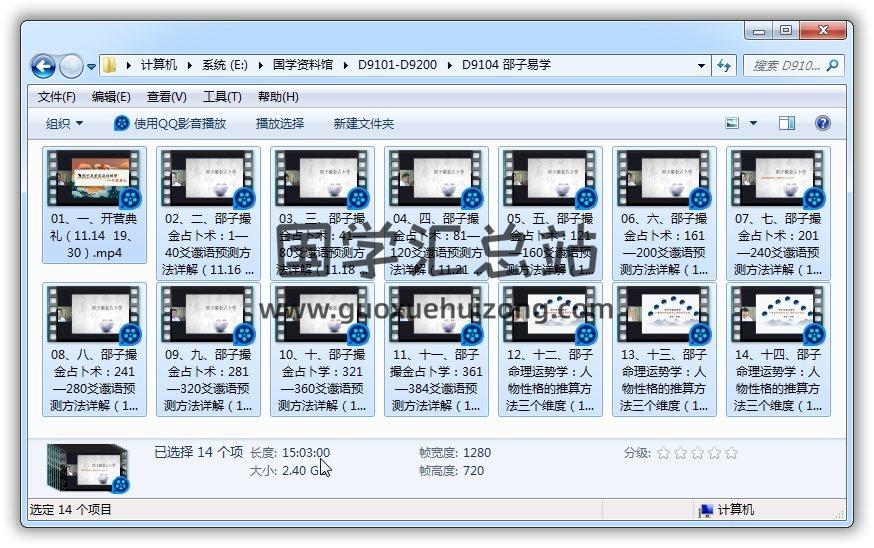Open the 工具(T) menu
Screen dimensions: 874x548
[x=222, y=97]
